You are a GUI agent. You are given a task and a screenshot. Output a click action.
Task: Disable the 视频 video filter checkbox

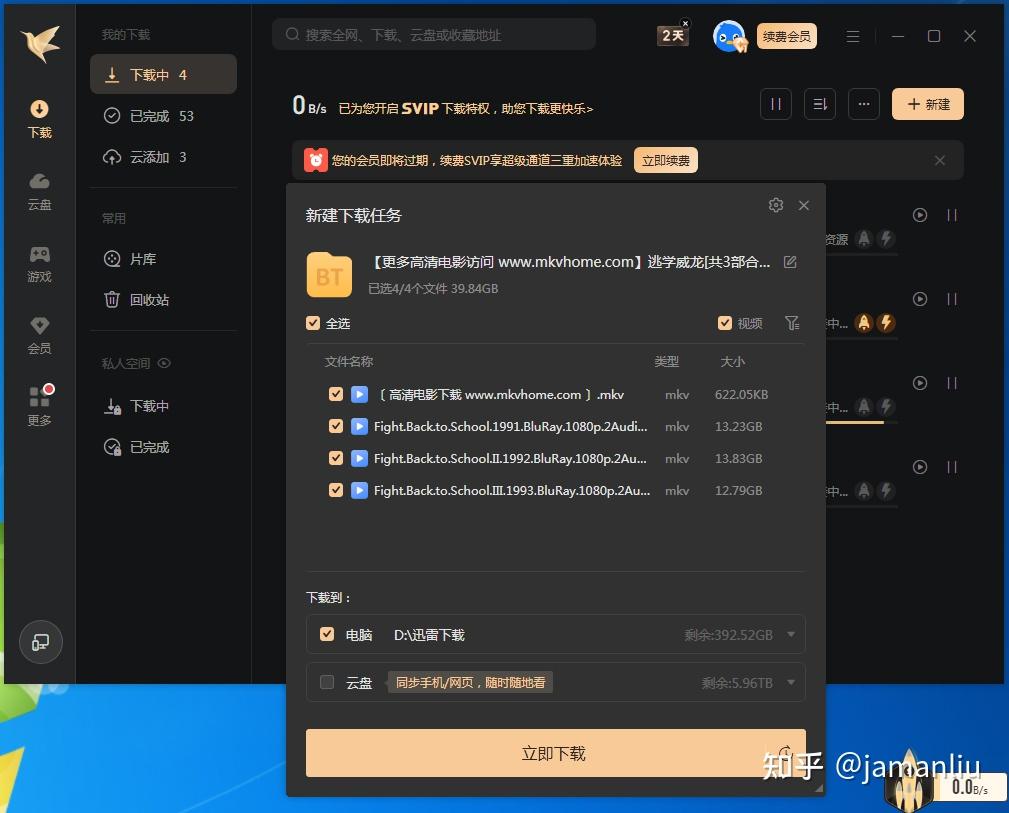click(725, 323)
